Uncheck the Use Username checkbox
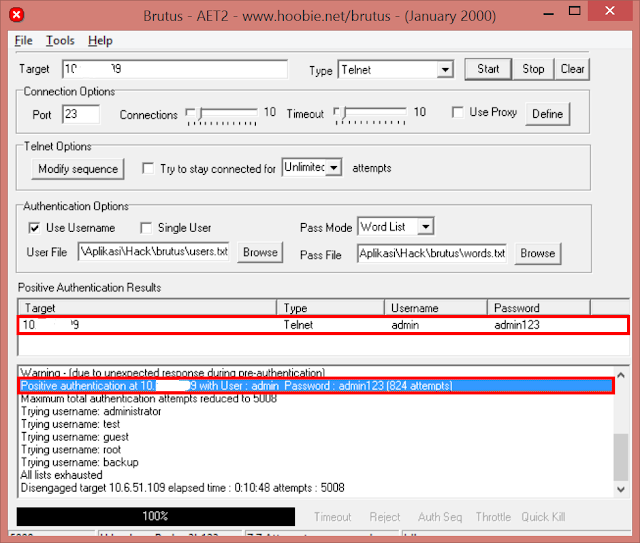The width and height of the screenshot is (640, 543). pos(34,228)
